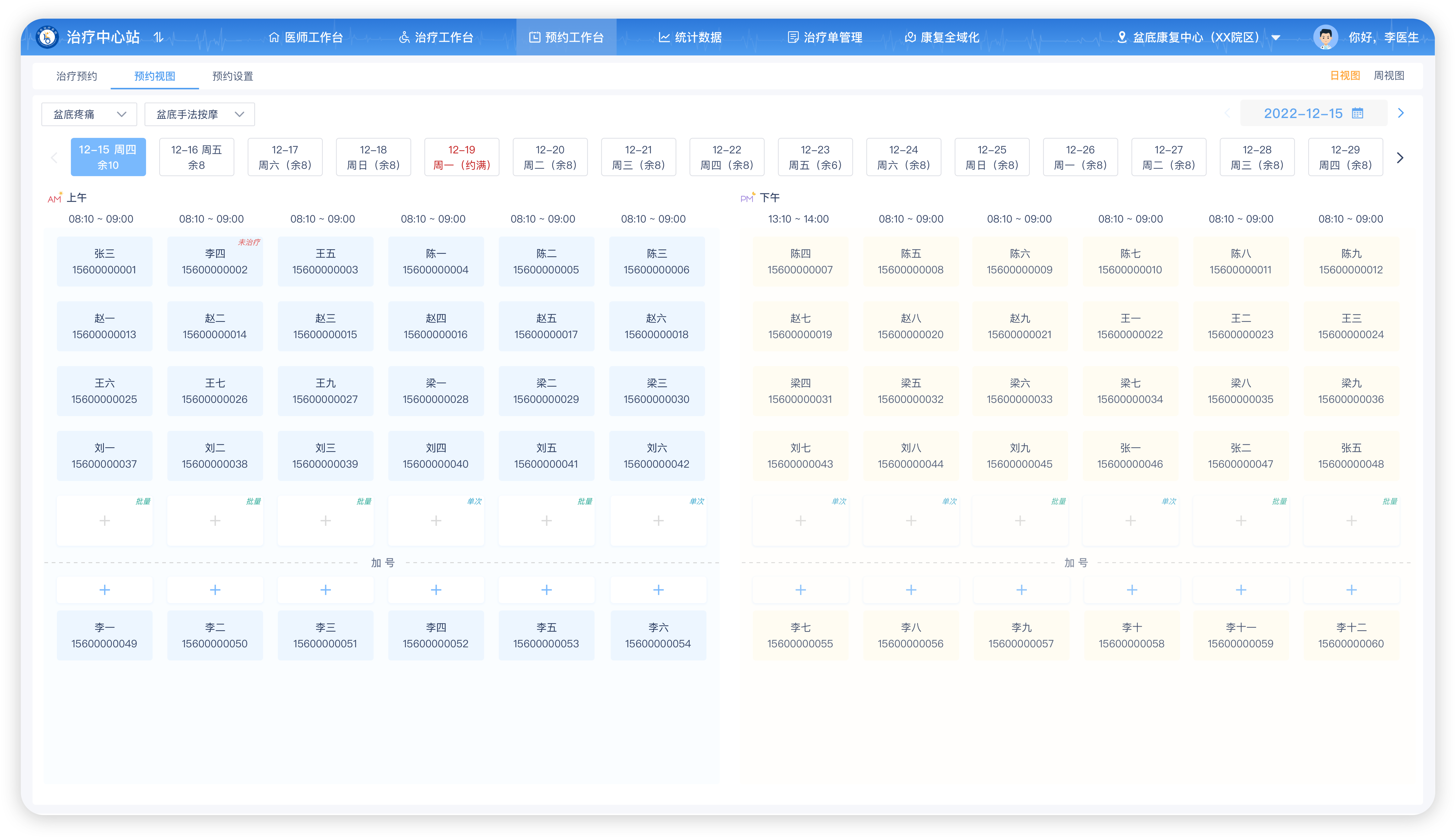Go to the next day using arrow beside date picker
Screen dimensions: 1456x838
1401,114
